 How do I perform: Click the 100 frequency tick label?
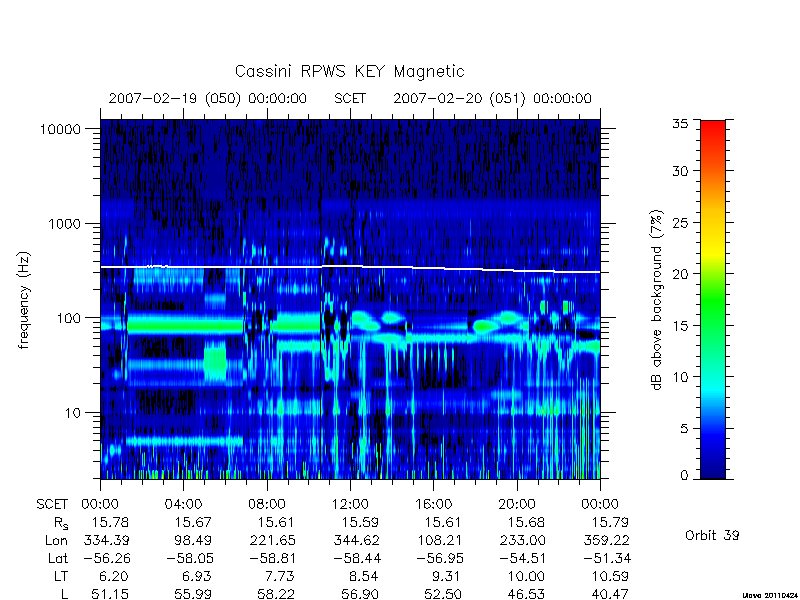coord(68,318)
